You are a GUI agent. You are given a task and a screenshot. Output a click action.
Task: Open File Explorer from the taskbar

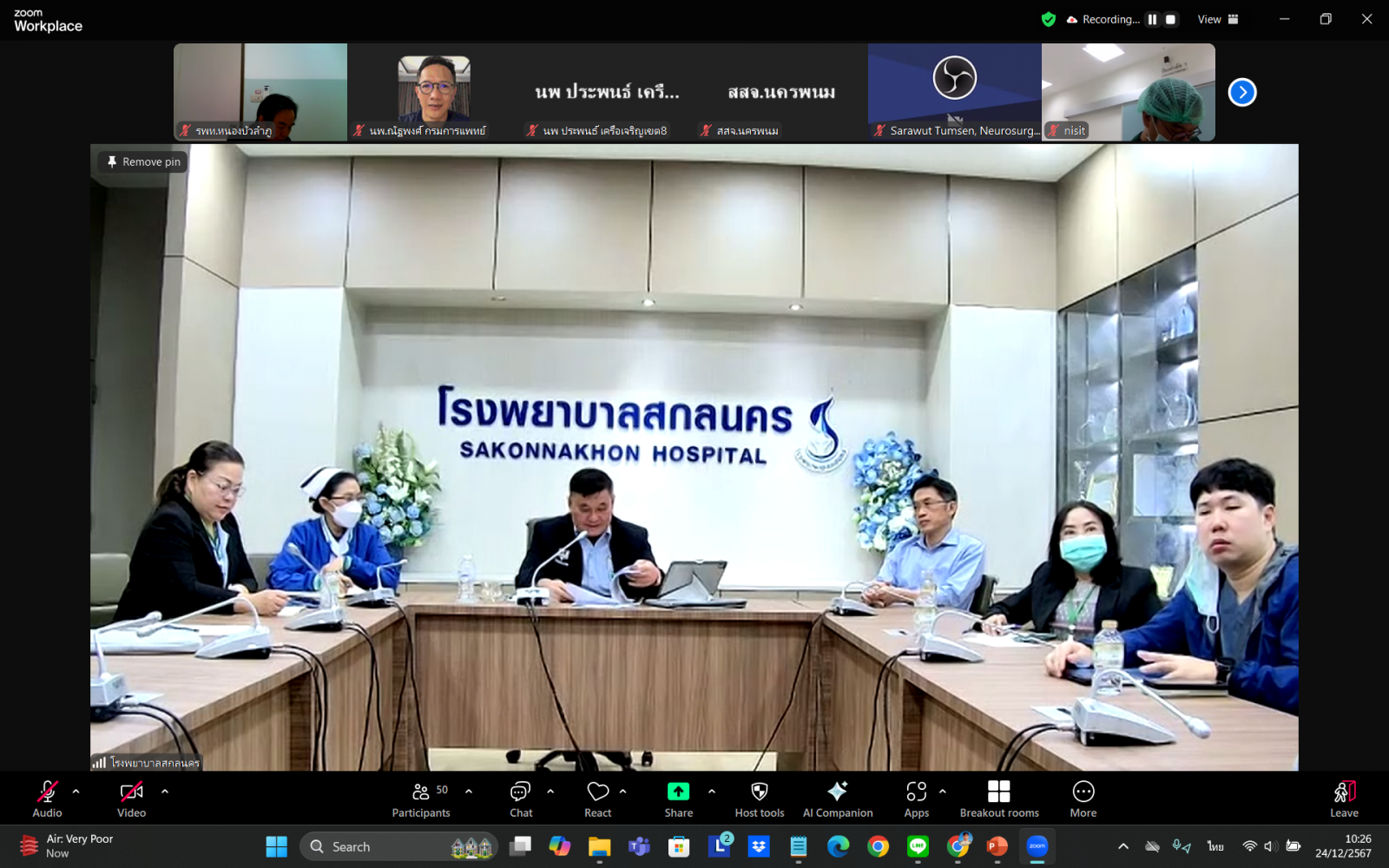[599, 846]
